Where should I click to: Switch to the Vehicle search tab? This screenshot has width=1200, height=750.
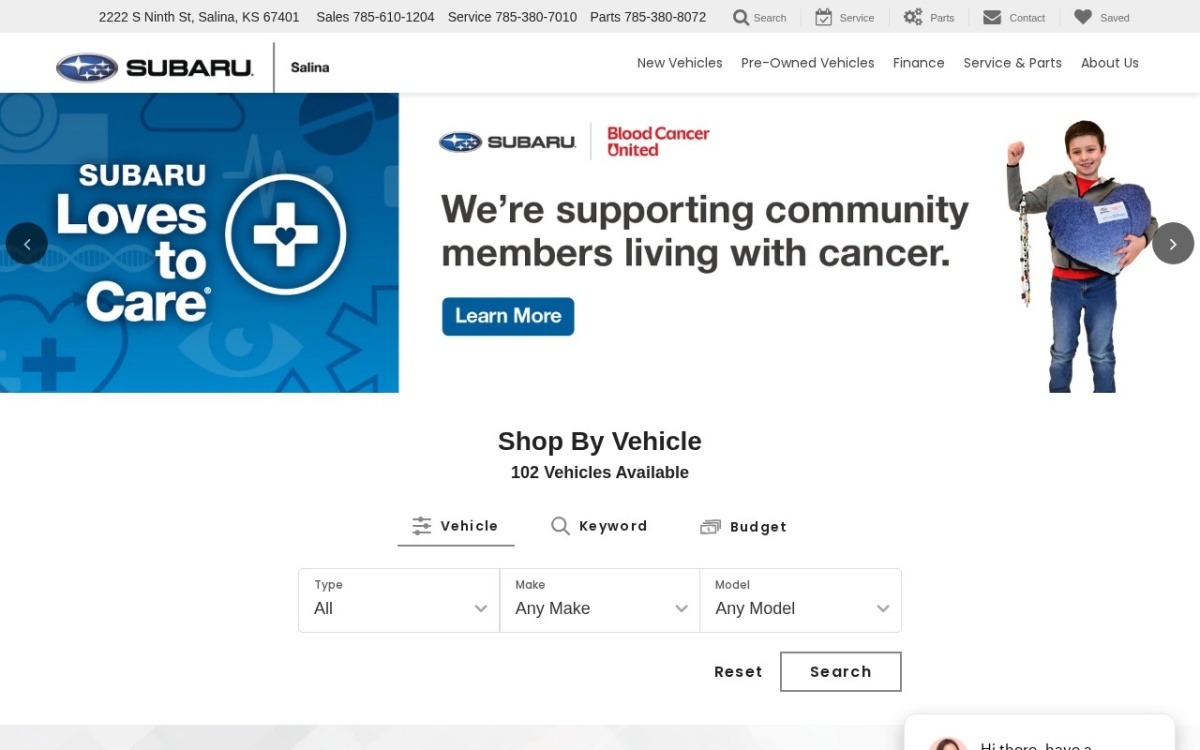click(x=456, y=526)
